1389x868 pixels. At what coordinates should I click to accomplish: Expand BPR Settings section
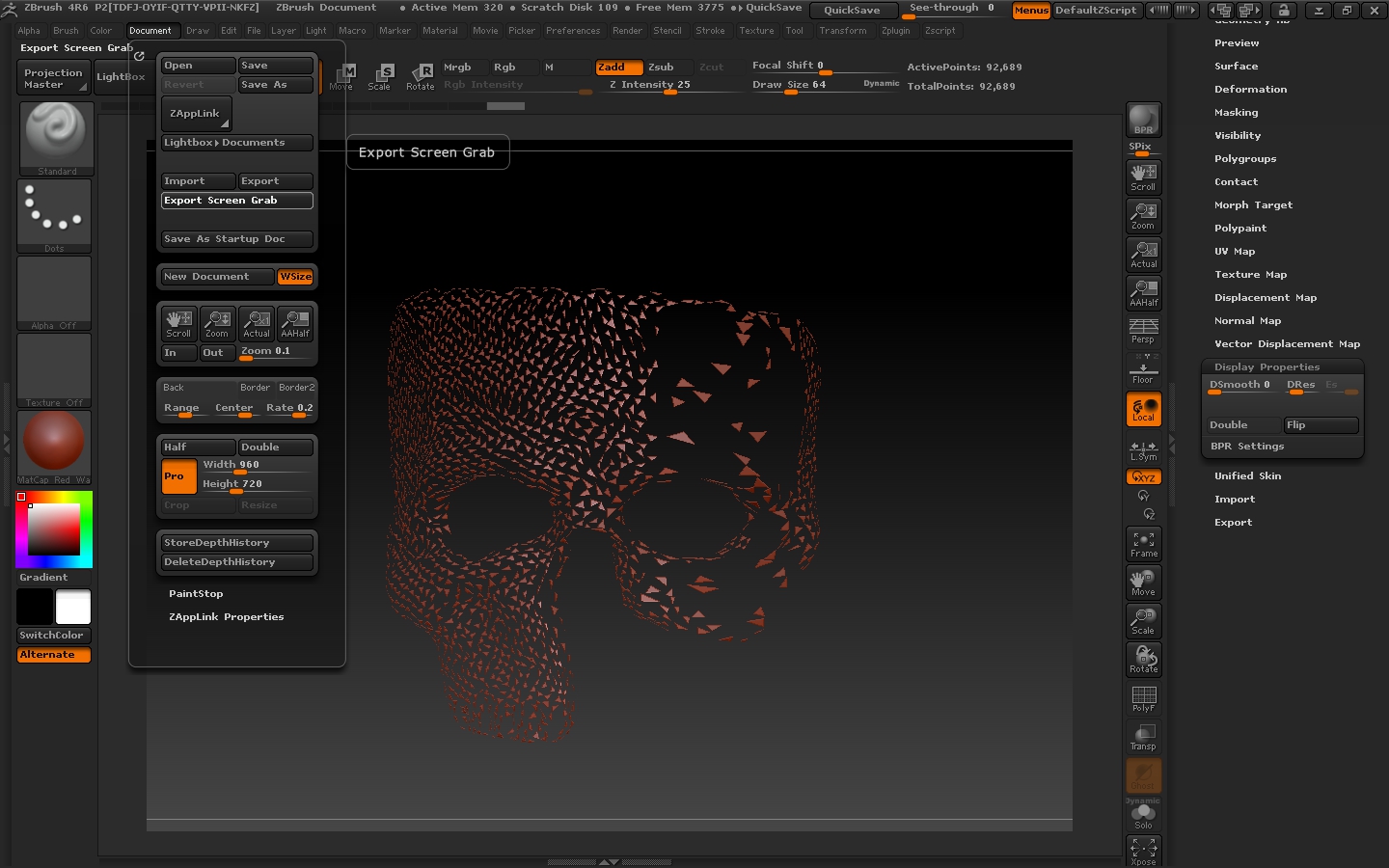point(1247,447)
